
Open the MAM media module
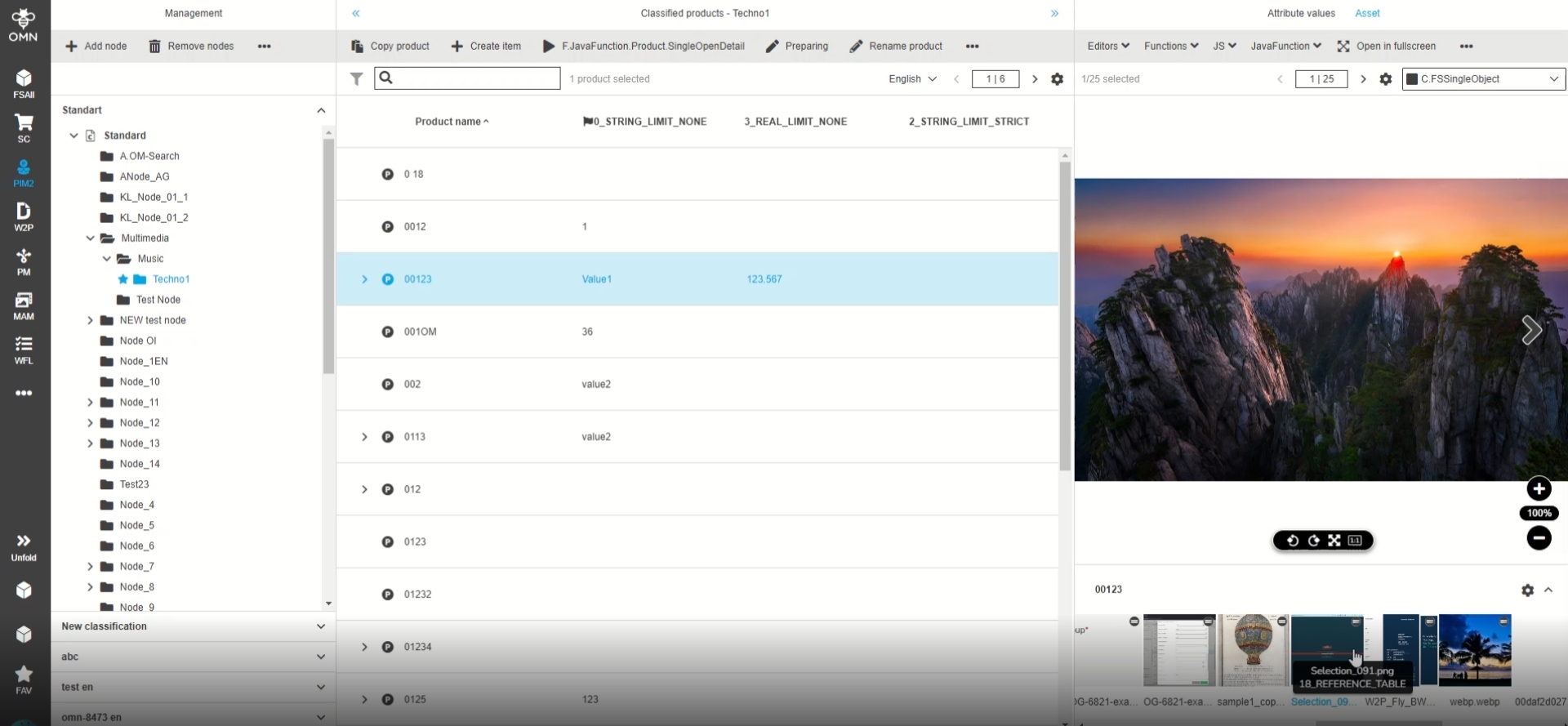(24, 305)
